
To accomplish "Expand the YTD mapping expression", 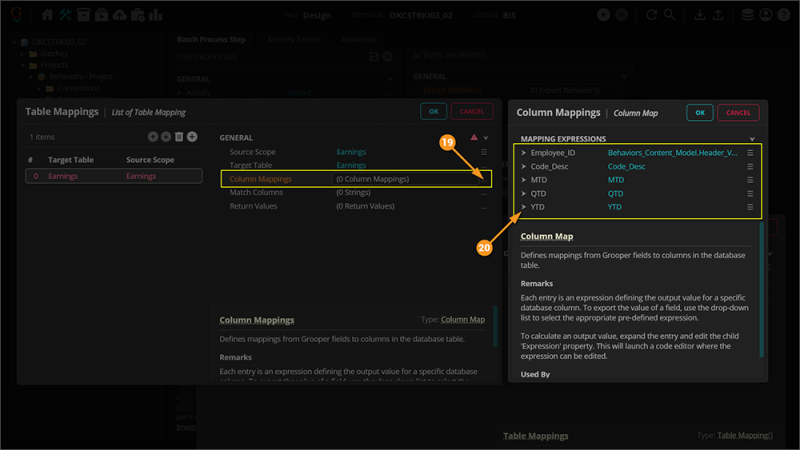I will coord(523,207).
